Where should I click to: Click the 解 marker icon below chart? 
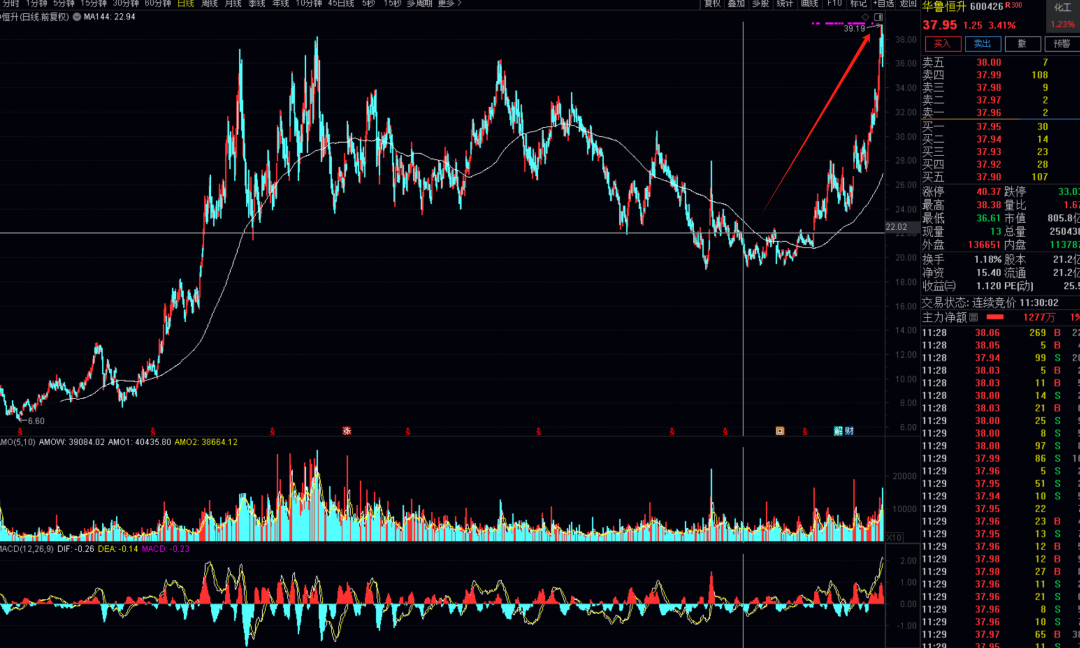coord(838,431)
